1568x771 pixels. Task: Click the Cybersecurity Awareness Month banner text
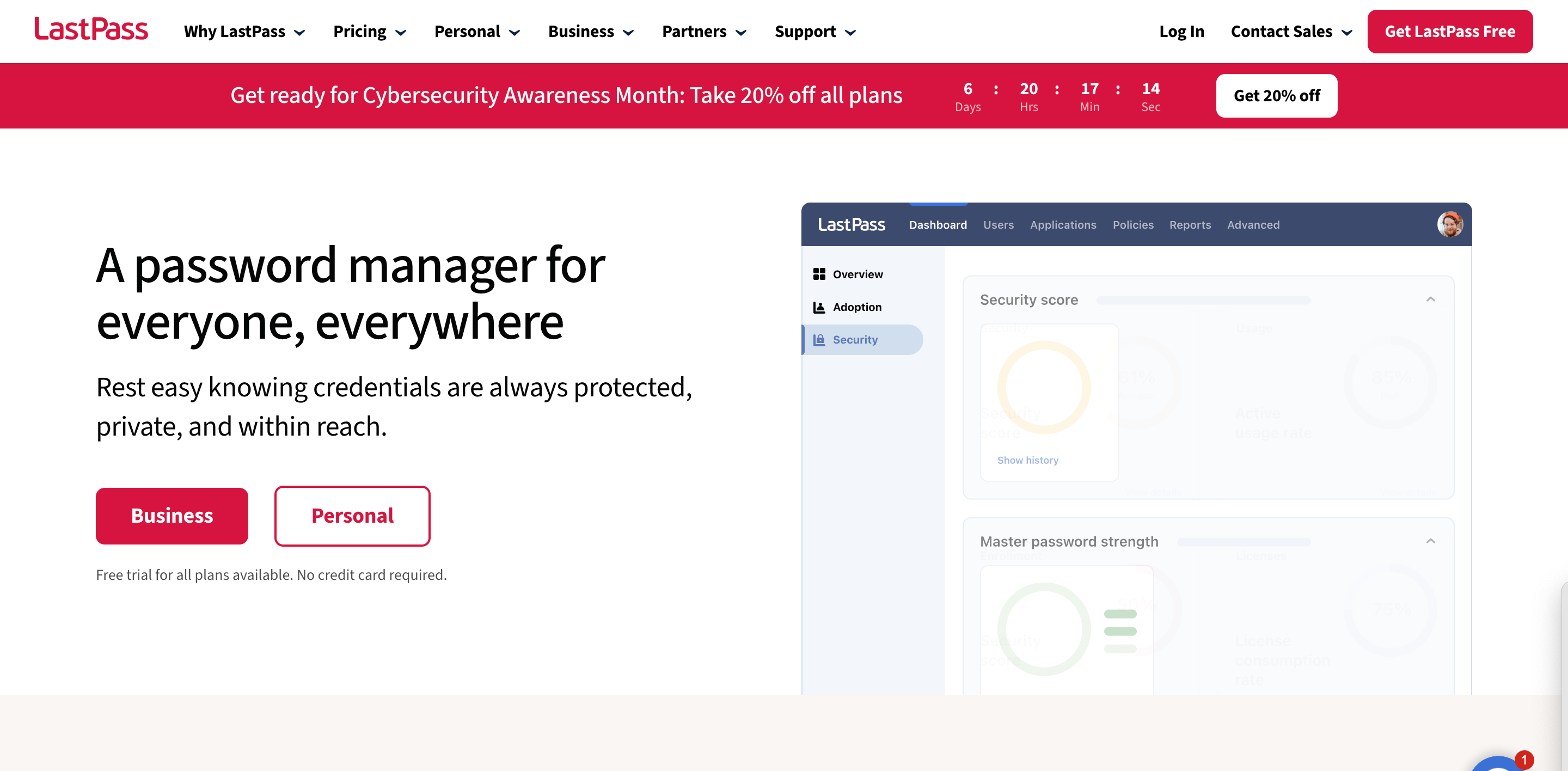point(566,95)
